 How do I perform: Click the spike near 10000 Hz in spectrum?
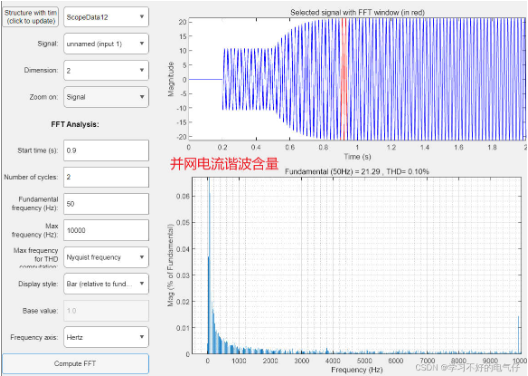click(x=519, y=335)
